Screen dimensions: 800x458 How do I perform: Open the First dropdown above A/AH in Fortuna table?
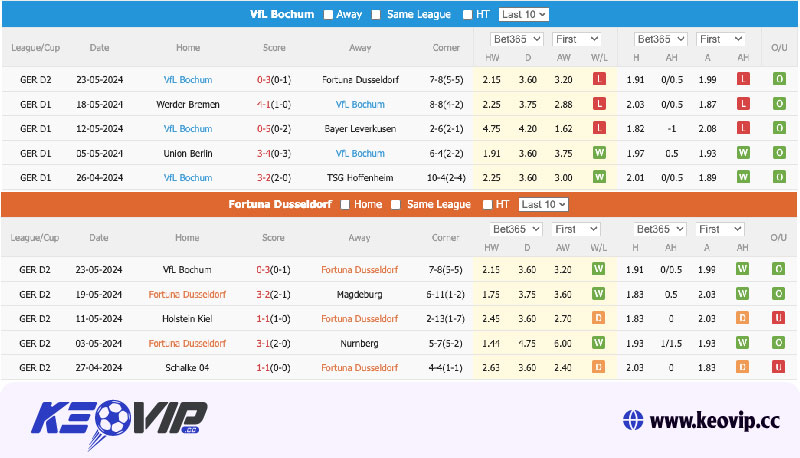click(x=719, y=230)
